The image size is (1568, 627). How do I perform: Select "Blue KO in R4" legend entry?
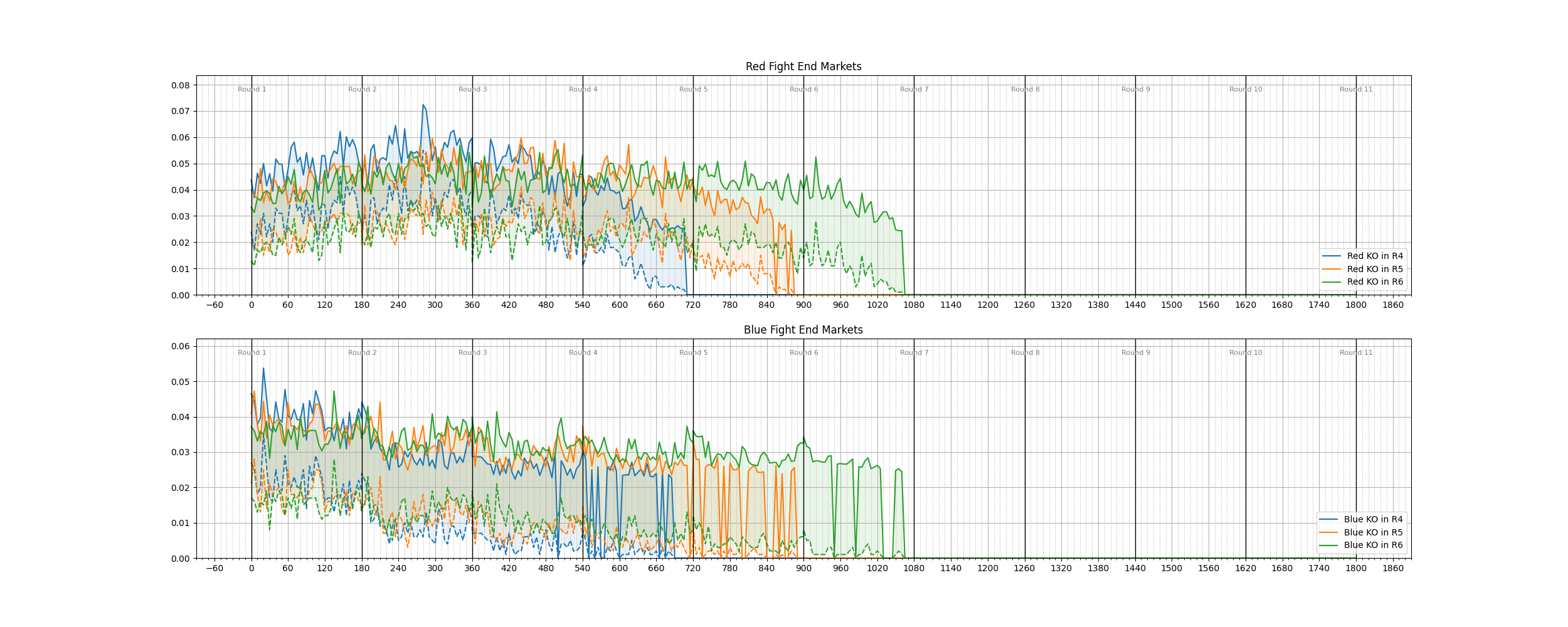(x=1373, y=519)
